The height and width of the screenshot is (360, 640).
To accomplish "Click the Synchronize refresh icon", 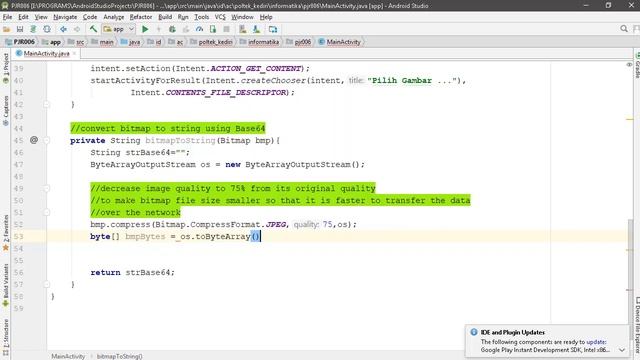I will pyautogui.click(x=47, y=29).
